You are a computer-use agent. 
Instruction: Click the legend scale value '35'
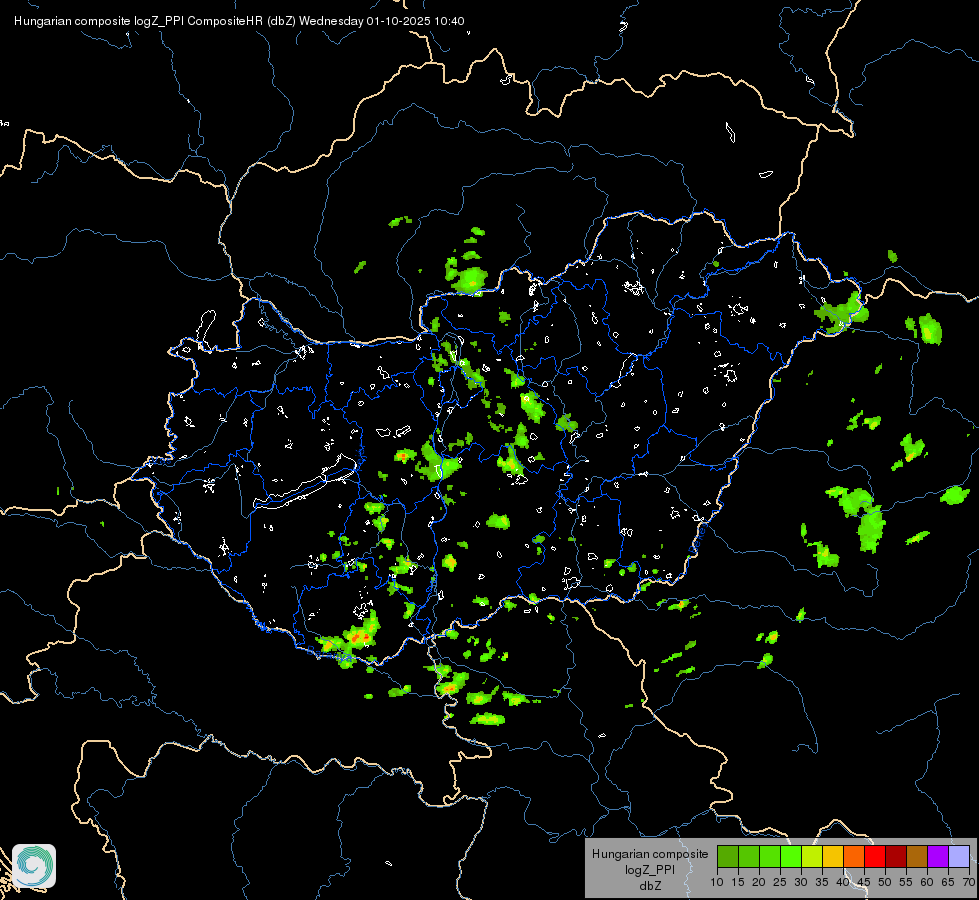coord(822,883)
